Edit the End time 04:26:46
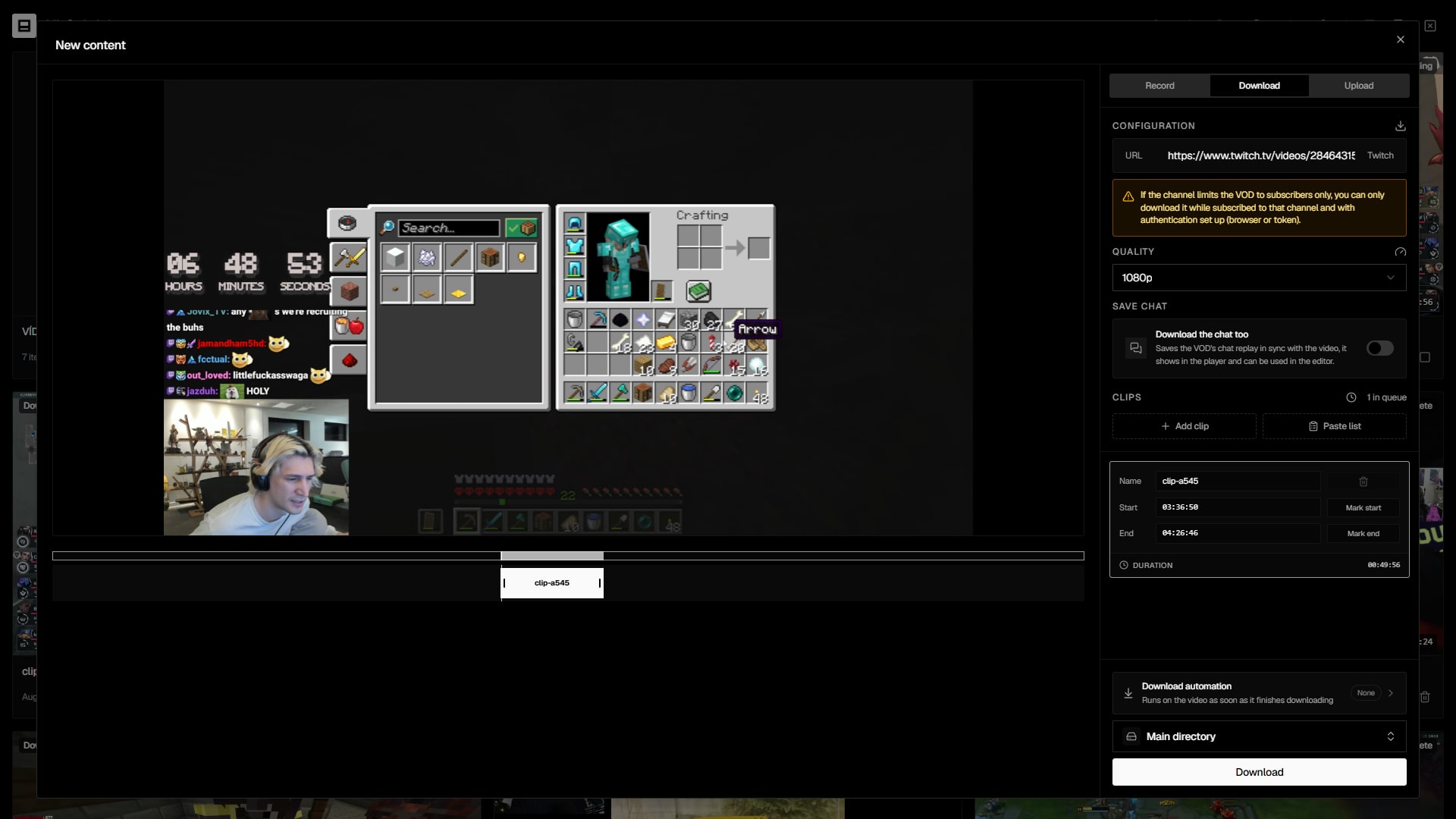1456x819 pixels. click(1237, 533)
